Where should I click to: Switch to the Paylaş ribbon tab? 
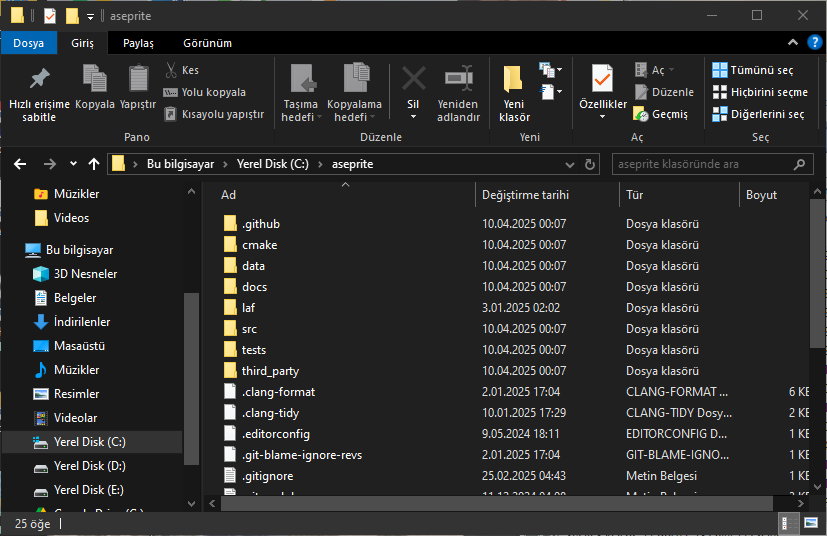click(x=138, y=43)
